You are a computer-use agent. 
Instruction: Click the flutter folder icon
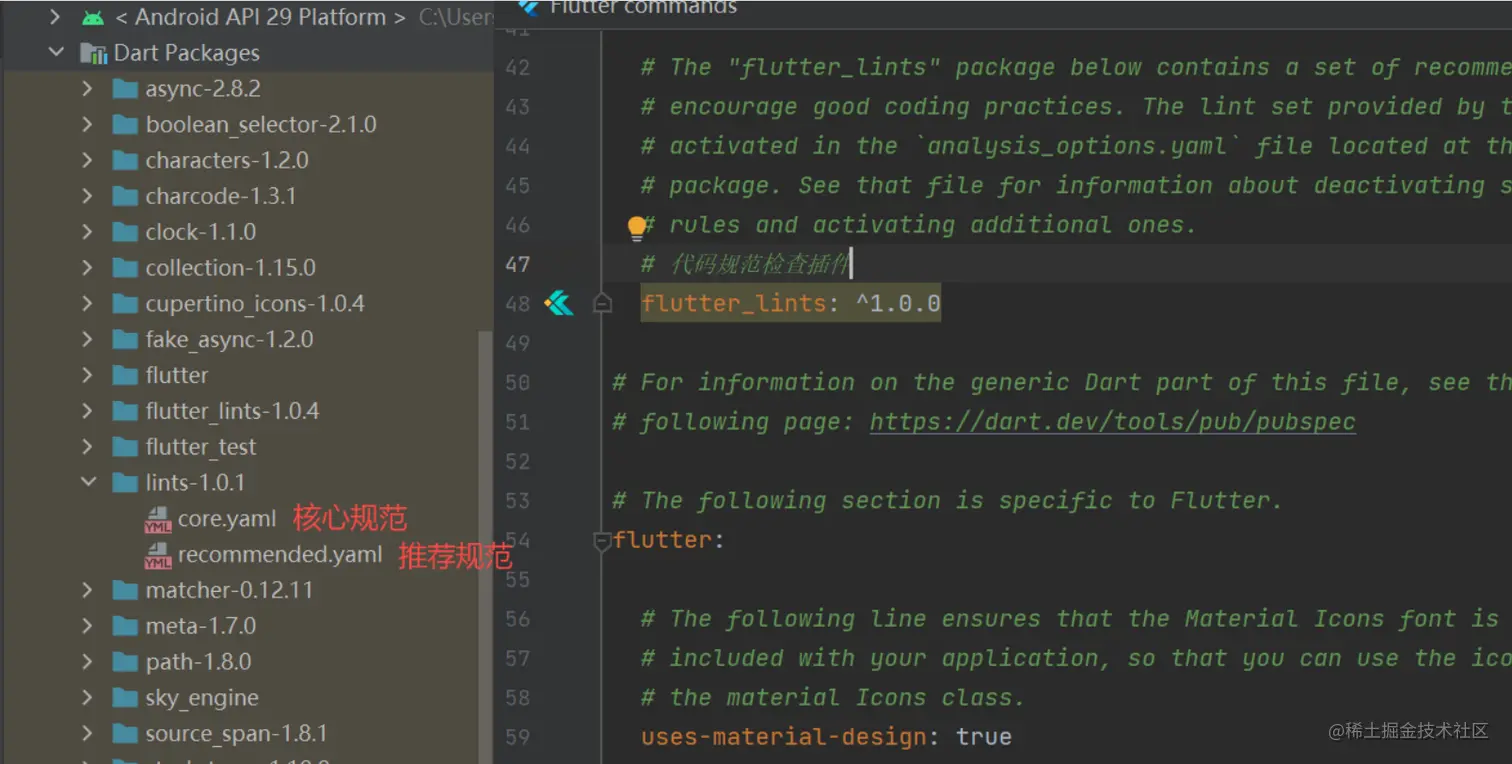pyautogui.click(x=125, y=376)
